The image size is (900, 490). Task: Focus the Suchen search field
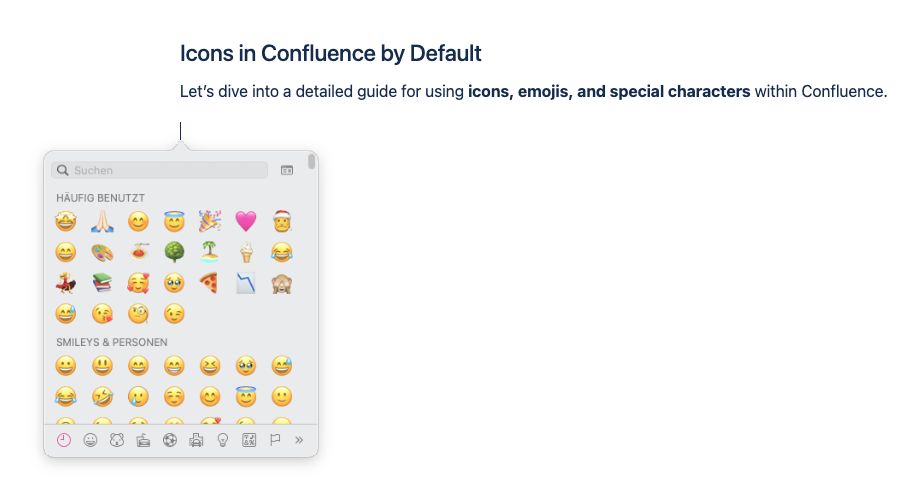coord(160,170)
